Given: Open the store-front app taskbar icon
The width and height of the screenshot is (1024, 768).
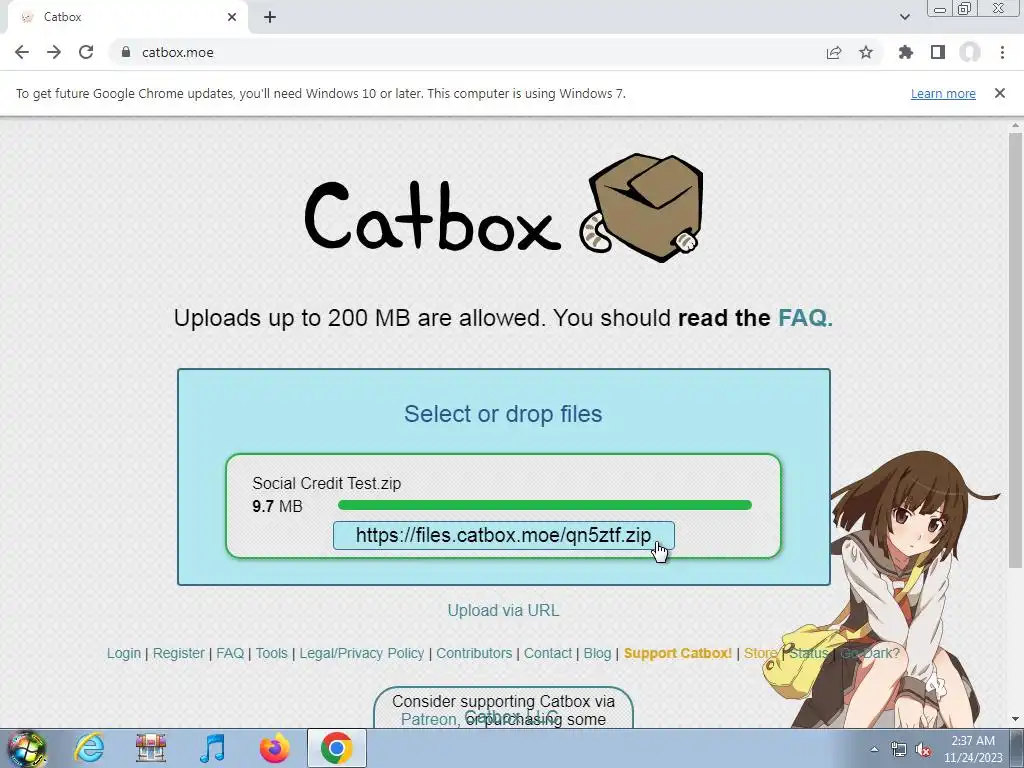Looking at the screenshot, I should (x=151, y=748).
